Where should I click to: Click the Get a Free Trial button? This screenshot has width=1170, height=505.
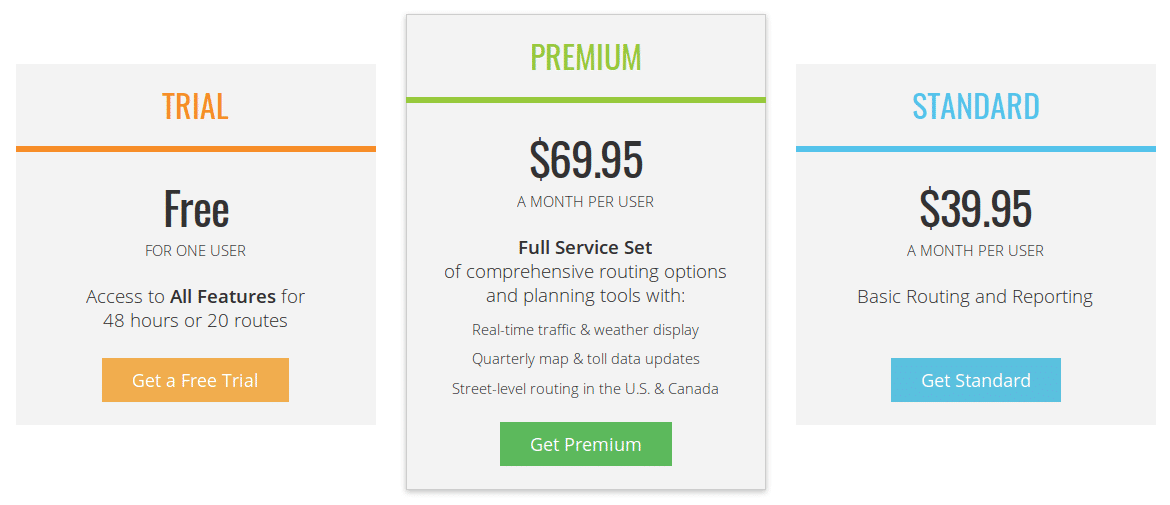tap(195, 380)
